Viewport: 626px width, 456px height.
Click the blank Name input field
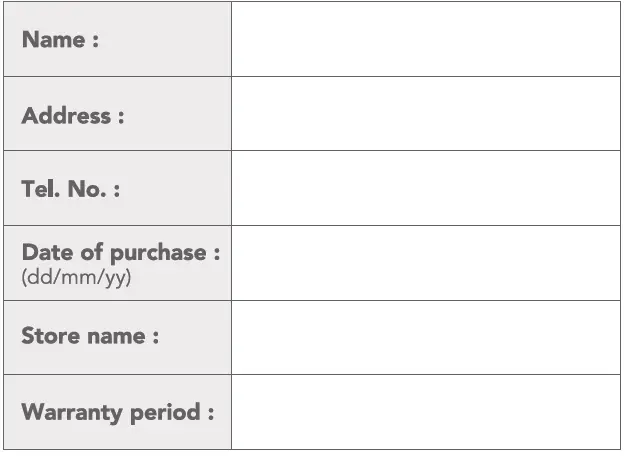coord(425,39)
